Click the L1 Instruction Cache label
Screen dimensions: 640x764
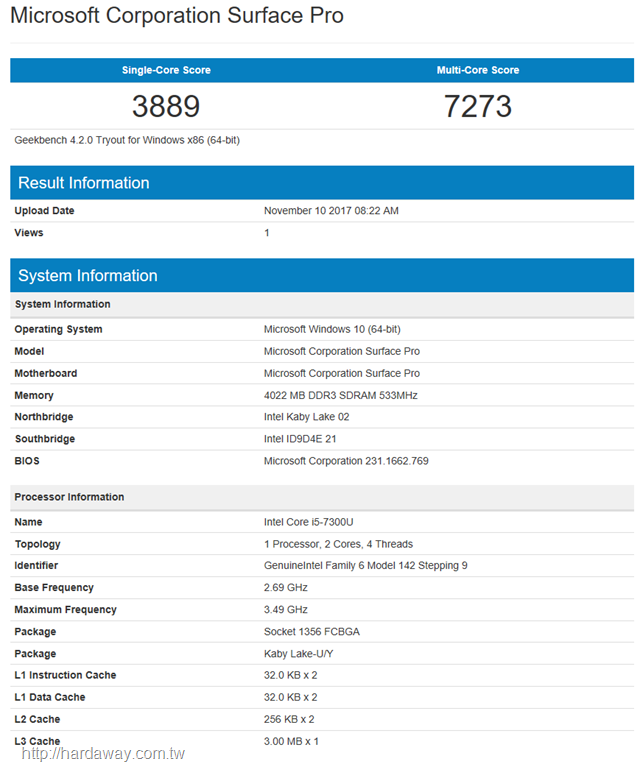click(65, 675)
